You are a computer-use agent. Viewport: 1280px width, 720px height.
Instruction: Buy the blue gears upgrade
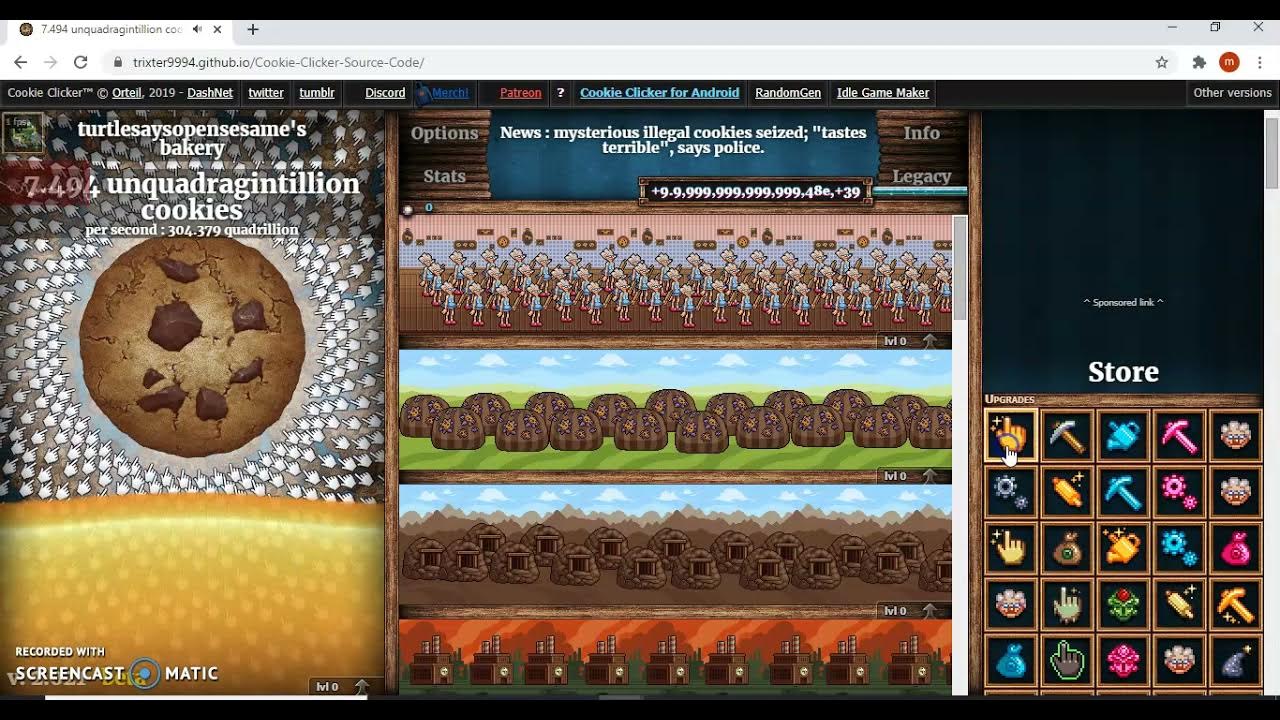(x=1179, y=548)
